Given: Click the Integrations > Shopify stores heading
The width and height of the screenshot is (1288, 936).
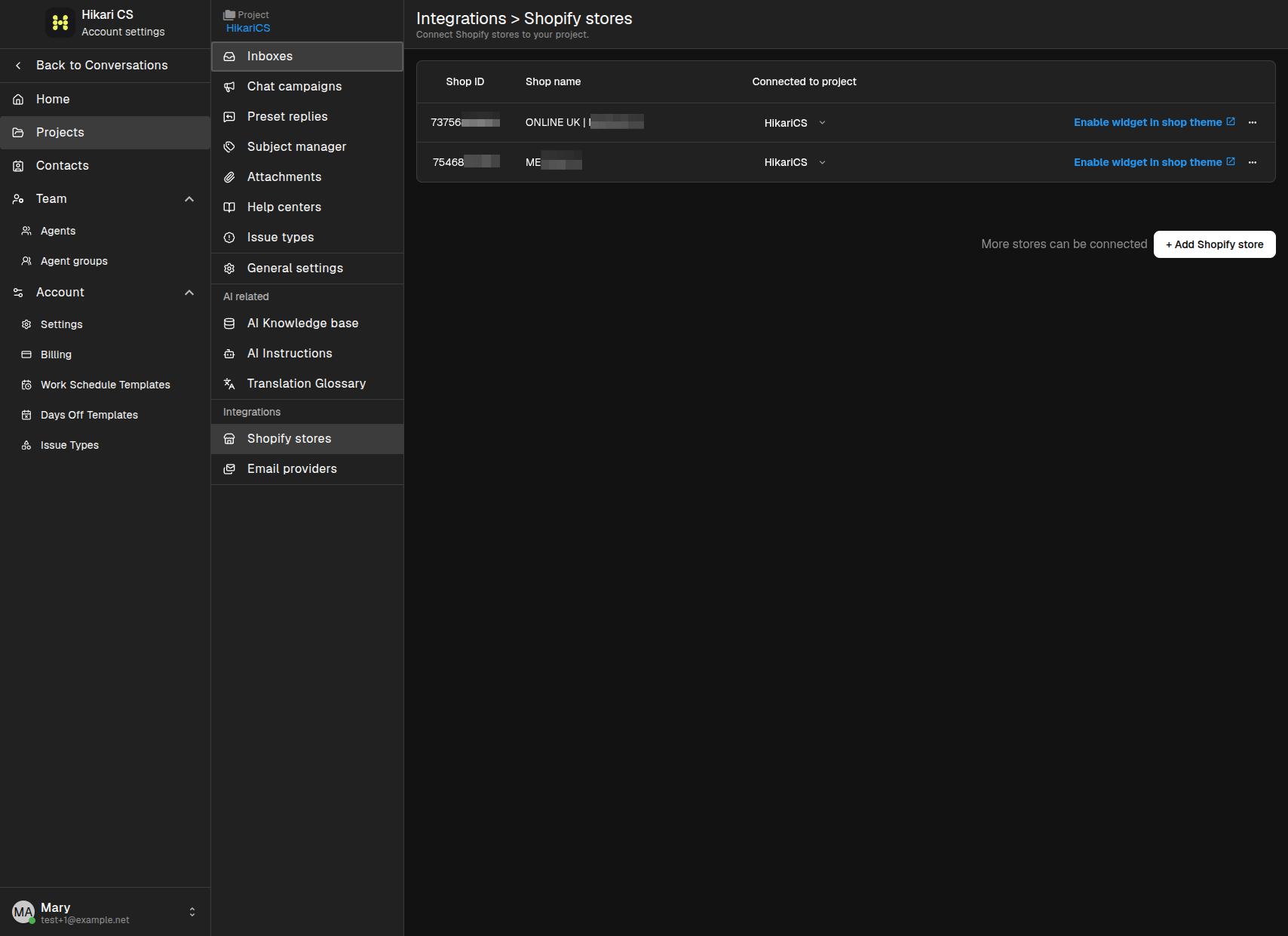Looking at the screenshot, I should pos(524,18).
